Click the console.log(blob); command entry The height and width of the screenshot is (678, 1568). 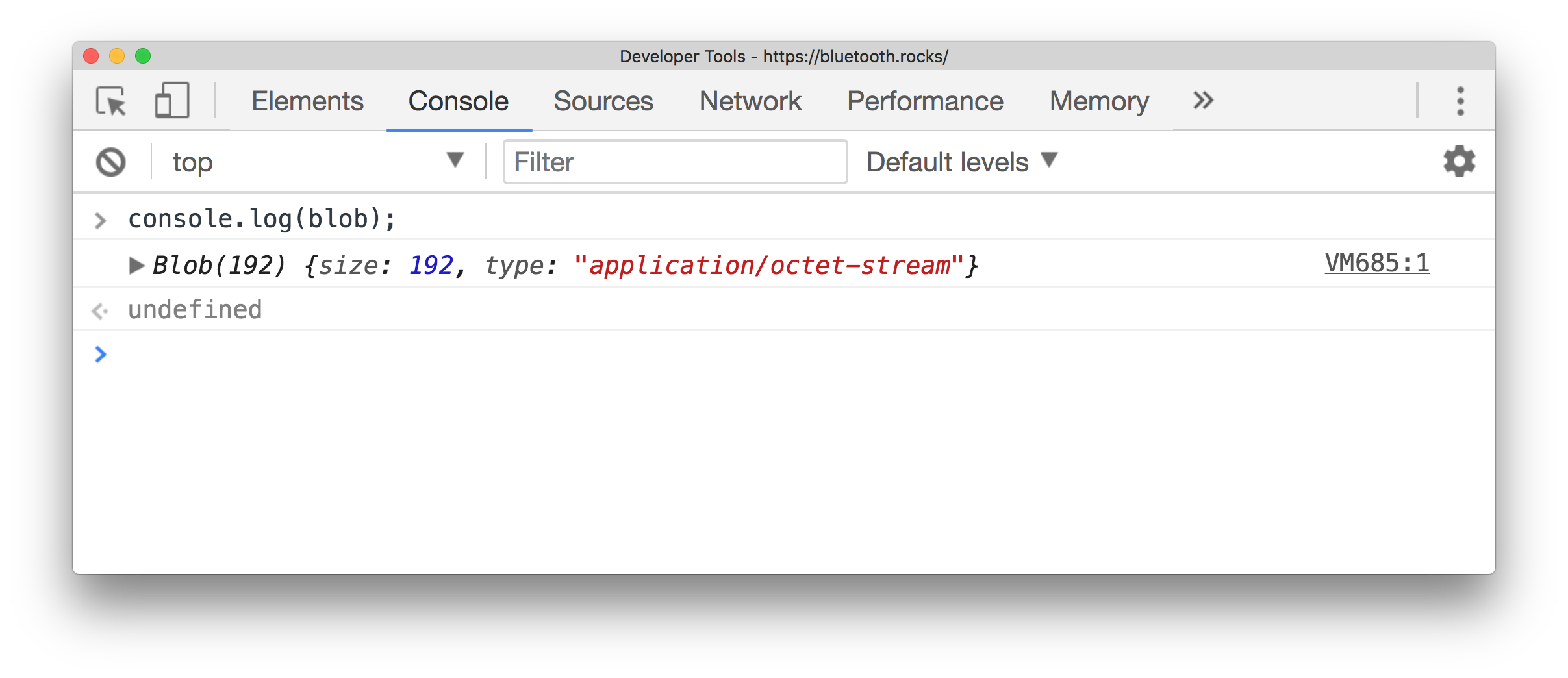click(x=262, y=219)
